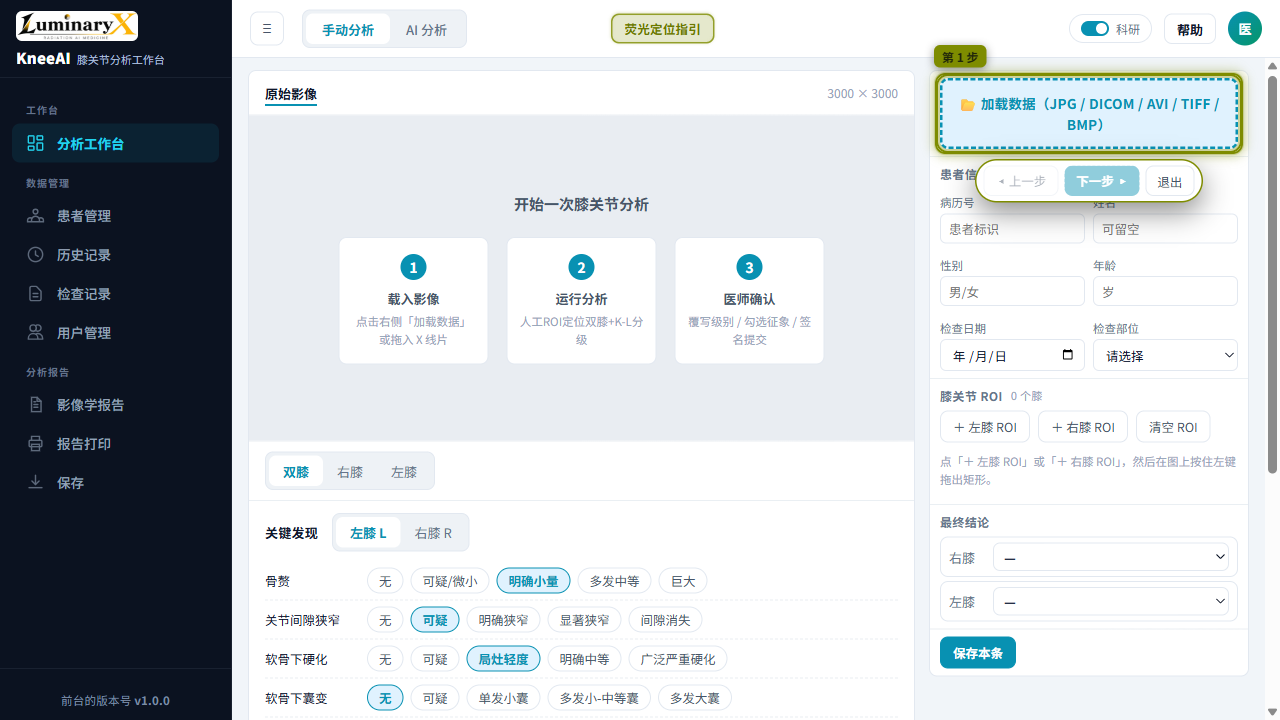Image resolution: width=1280 pixels, height=720 pixels.
Task: Click the 年龄 input field
Action: pyautogui.click(x=1165, y=291)
